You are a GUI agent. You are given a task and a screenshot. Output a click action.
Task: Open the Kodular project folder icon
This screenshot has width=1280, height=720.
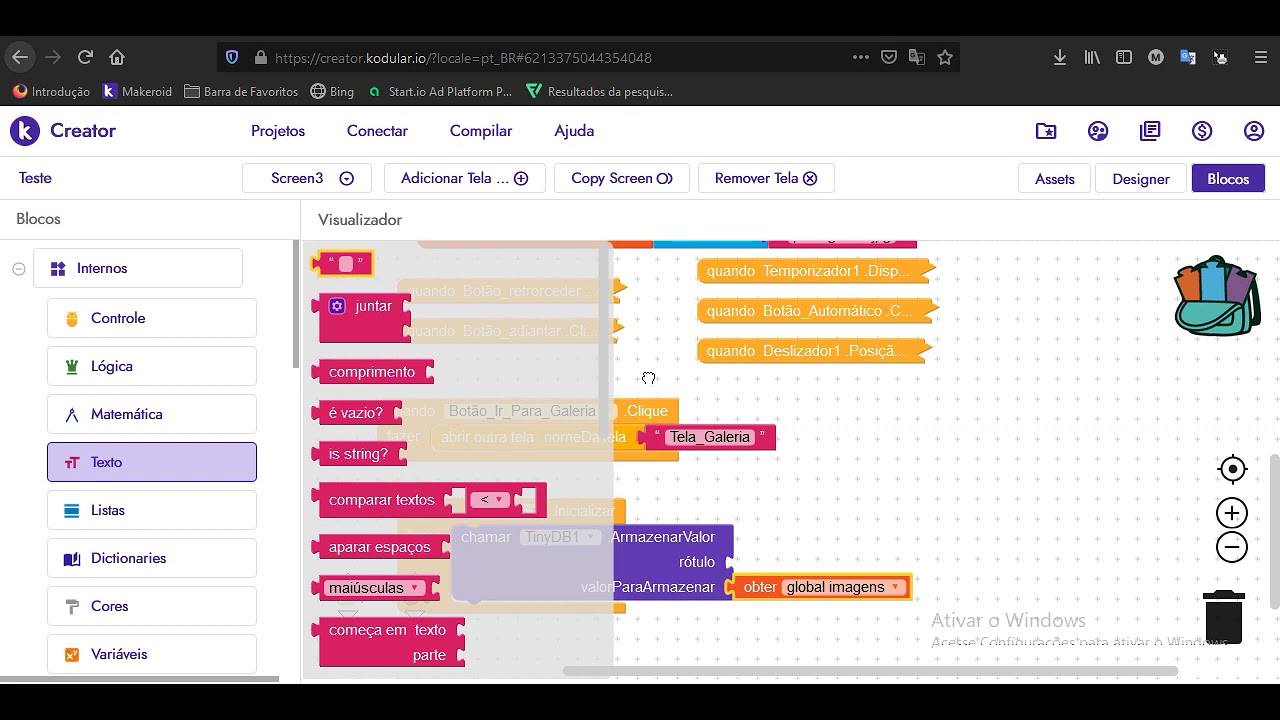point(1046,131)
